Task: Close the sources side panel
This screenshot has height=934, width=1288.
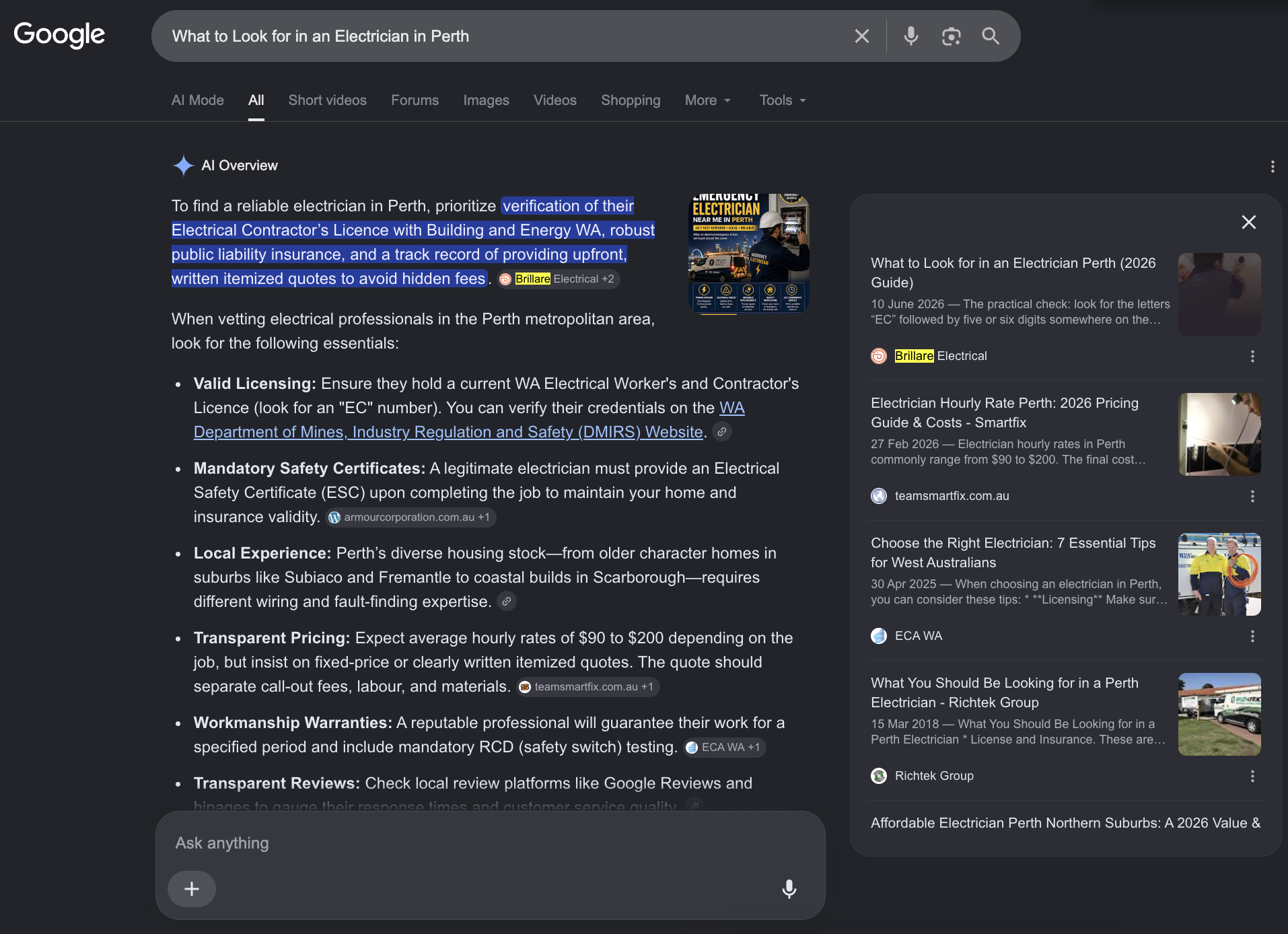Action: [1249, 222]
